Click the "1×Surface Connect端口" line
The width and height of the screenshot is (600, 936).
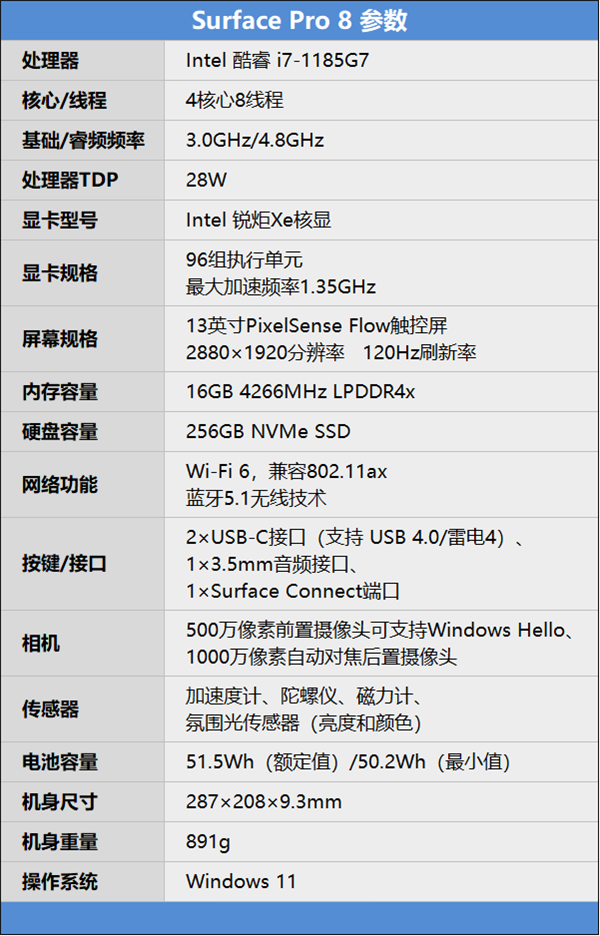pyautogui.click(x=293, y=590)
